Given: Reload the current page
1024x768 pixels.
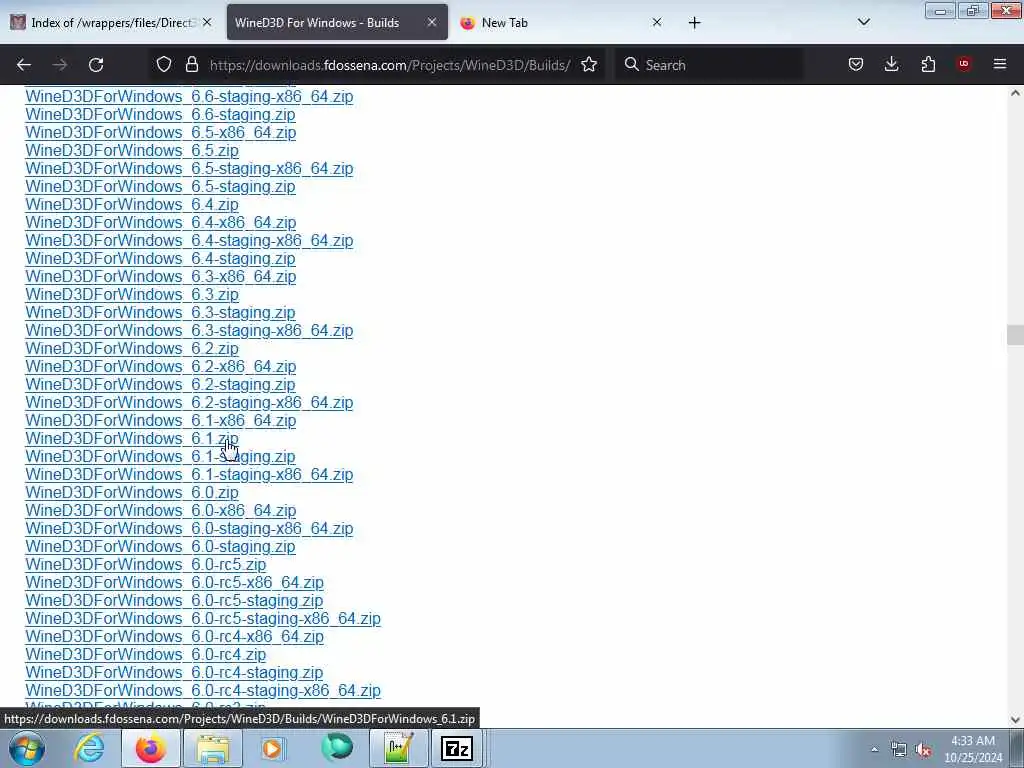Looking at the screenshot, I should click(96, 65).
